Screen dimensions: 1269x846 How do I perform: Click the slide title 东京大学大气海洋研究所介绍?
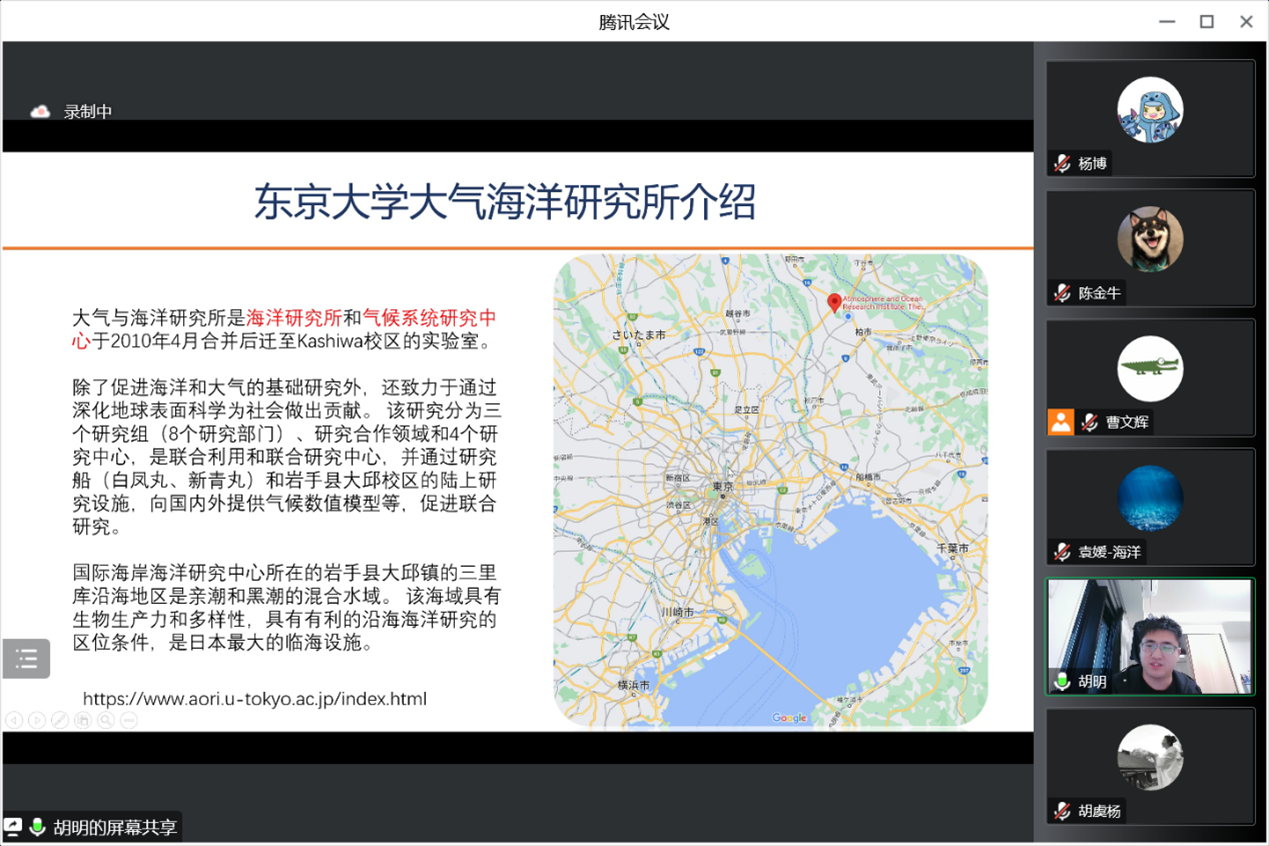(x=505, y=202)
